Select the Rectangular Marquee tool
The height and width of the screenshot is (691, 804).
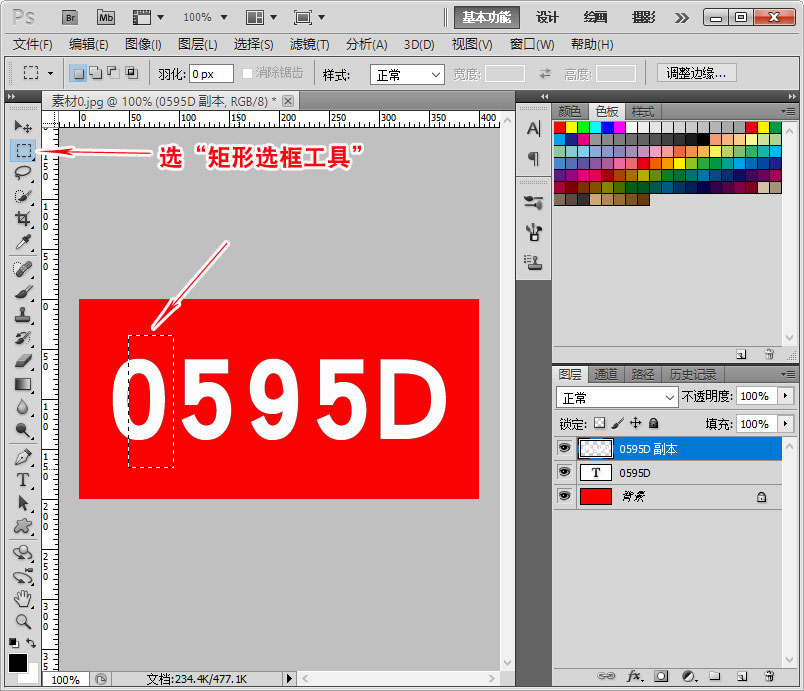click(23, 150)
